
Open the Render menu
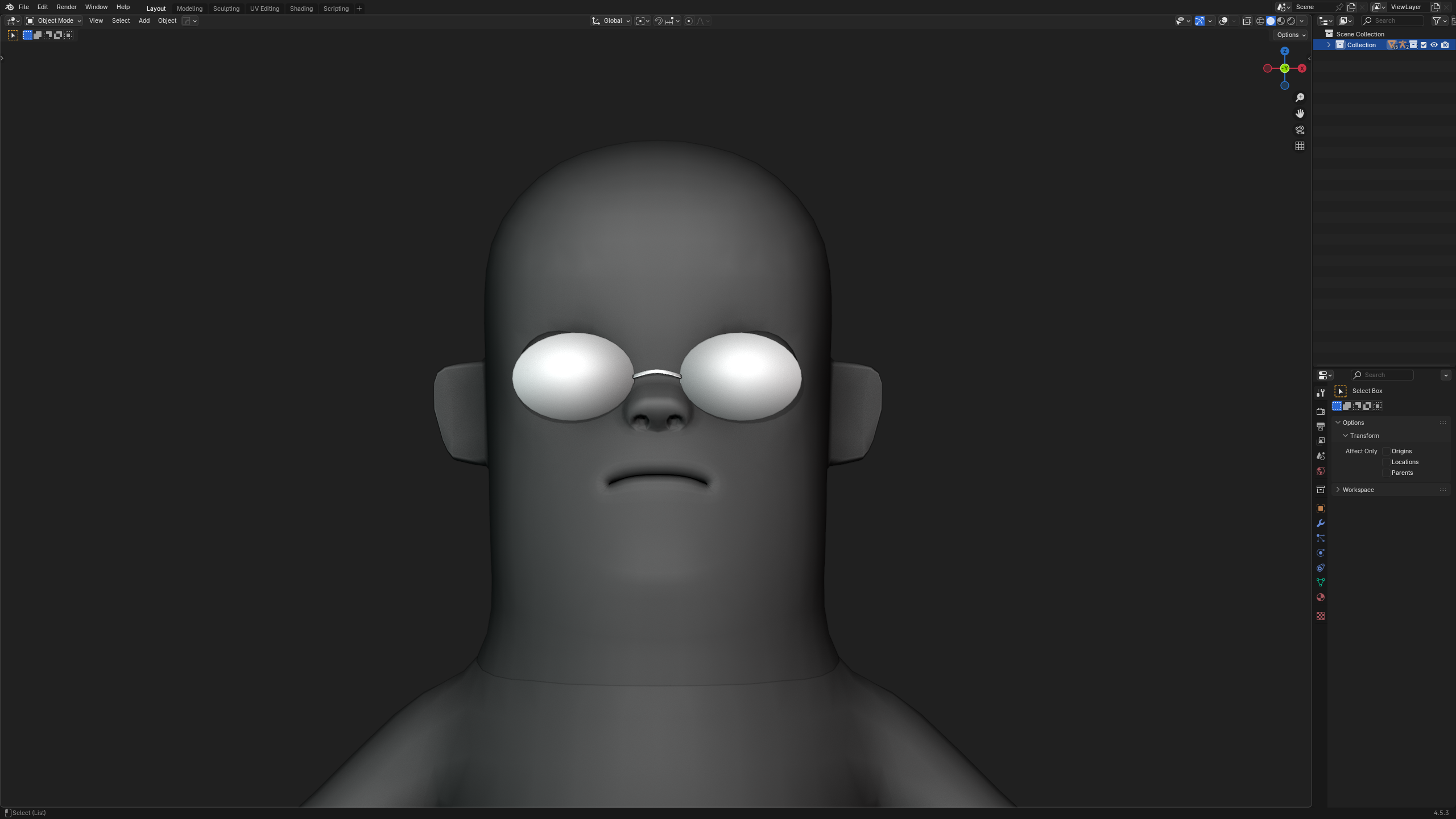(x=67, y=7)
